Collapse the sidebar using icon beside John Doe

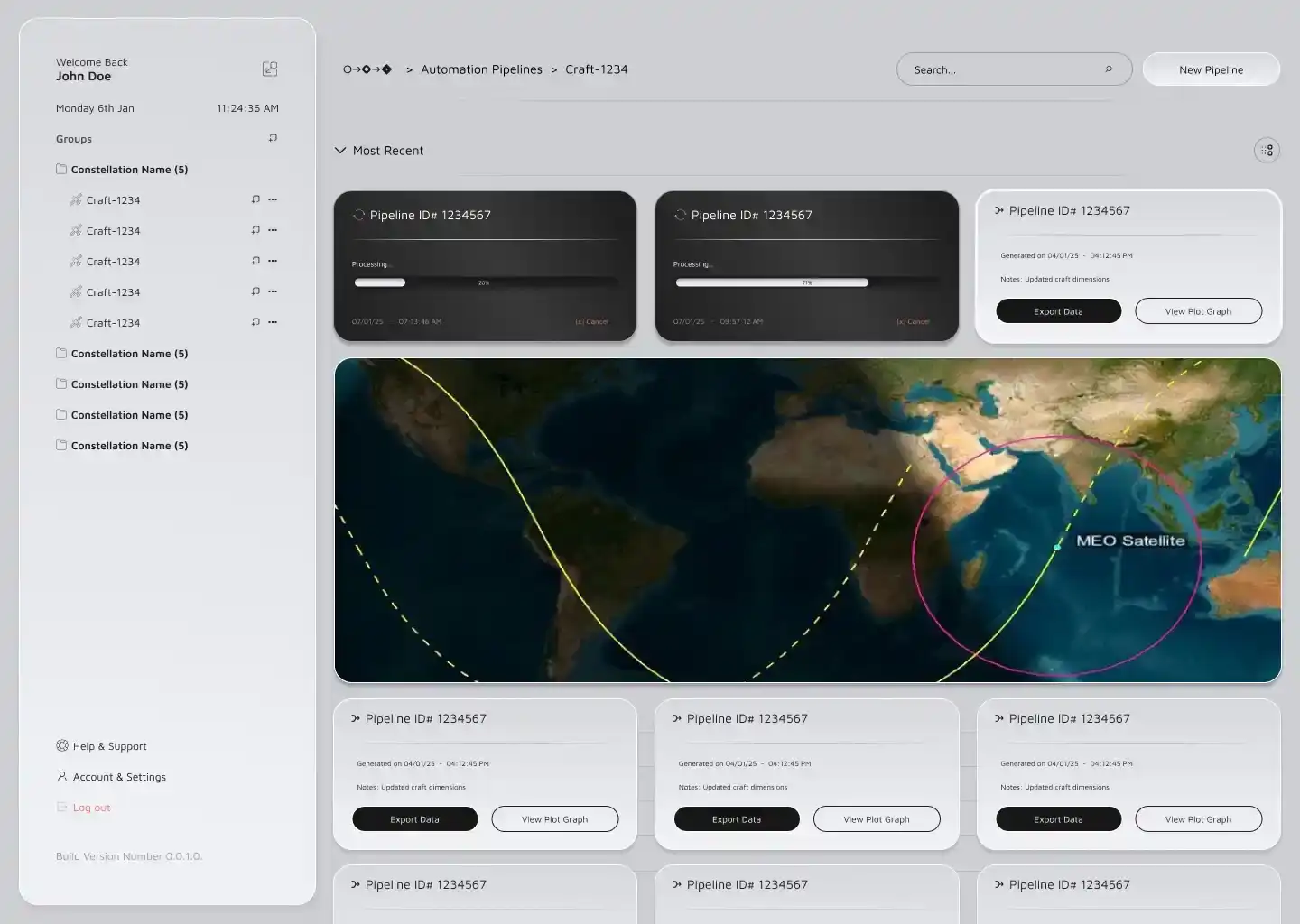(x=270, y=69)
